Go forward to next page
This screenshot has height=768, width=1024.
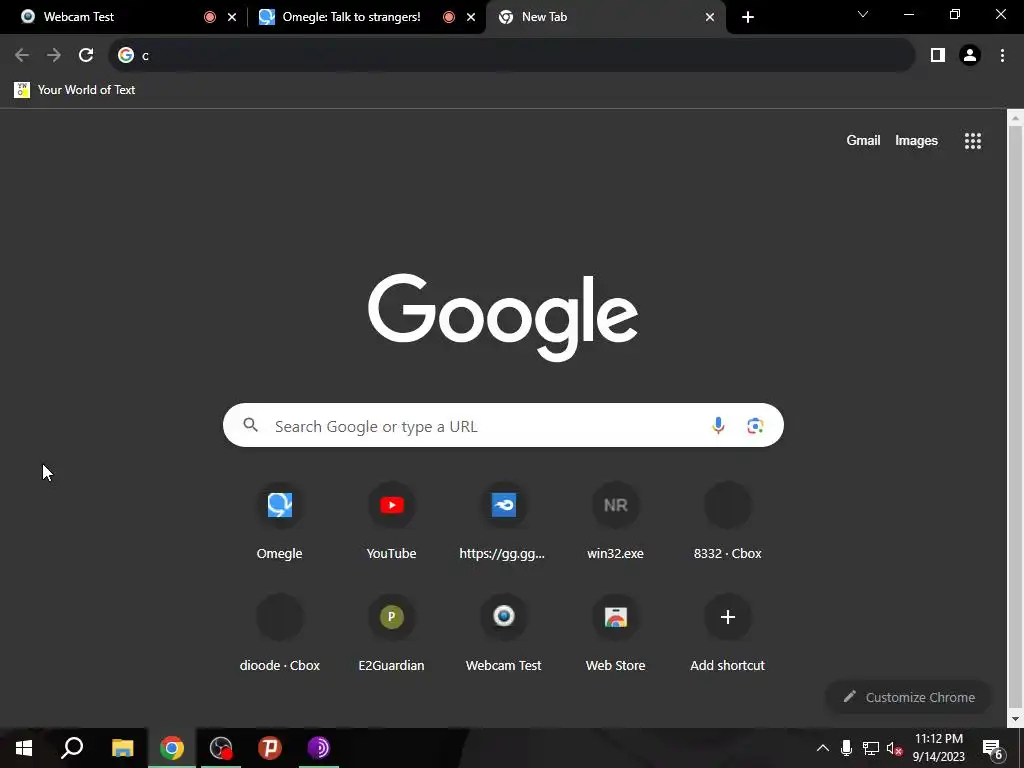[x=54, y=55]
